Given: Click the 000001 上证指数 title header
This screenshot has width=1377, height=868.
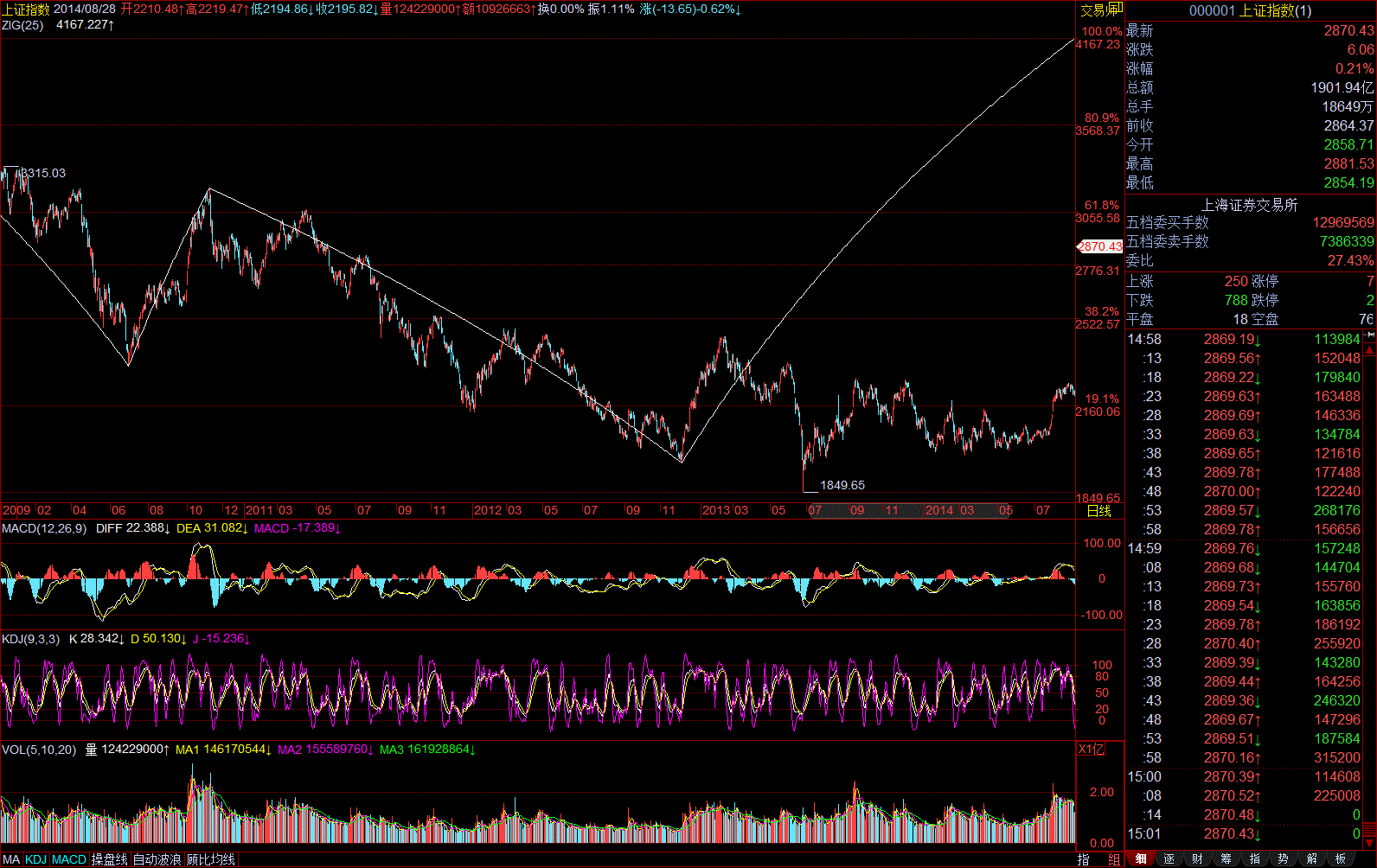Looking at the screenshot, I should (x=1250, y=10).
